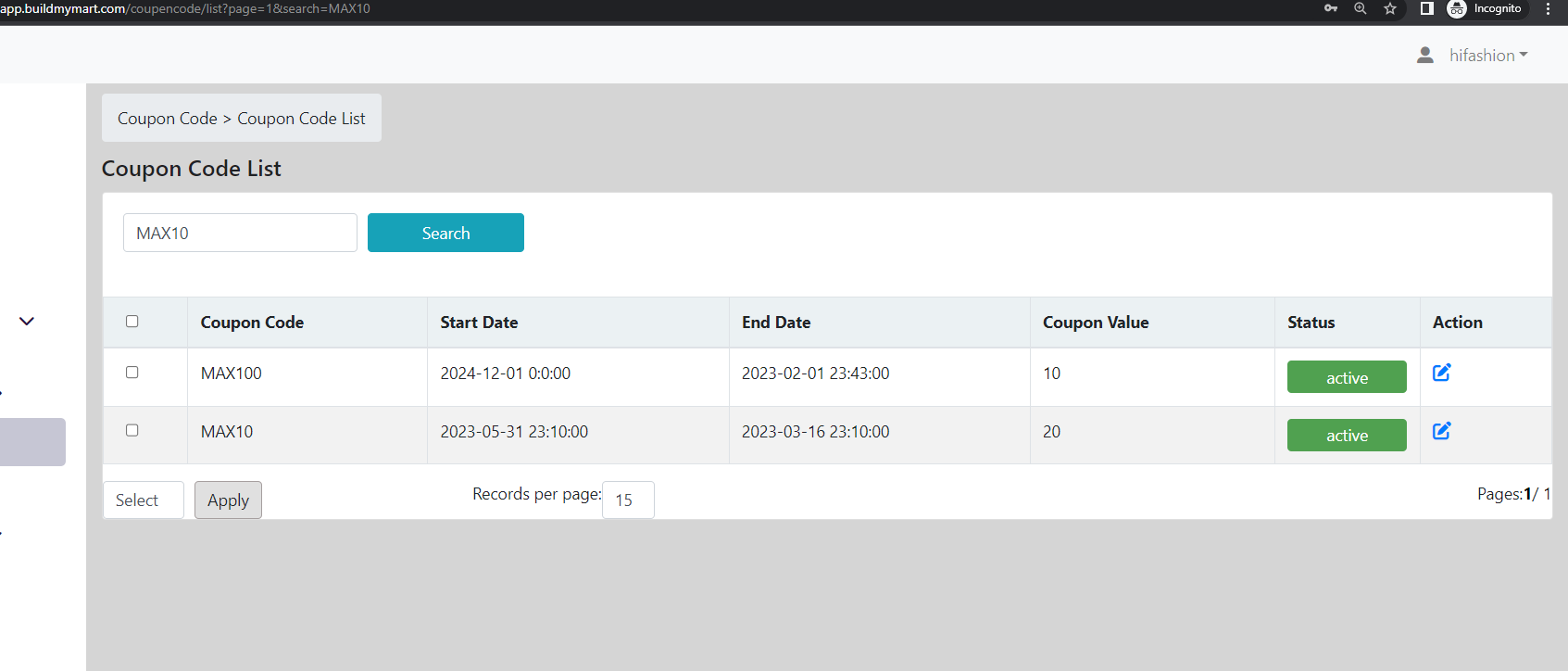Open the Select bulk action dropdown

144,500
